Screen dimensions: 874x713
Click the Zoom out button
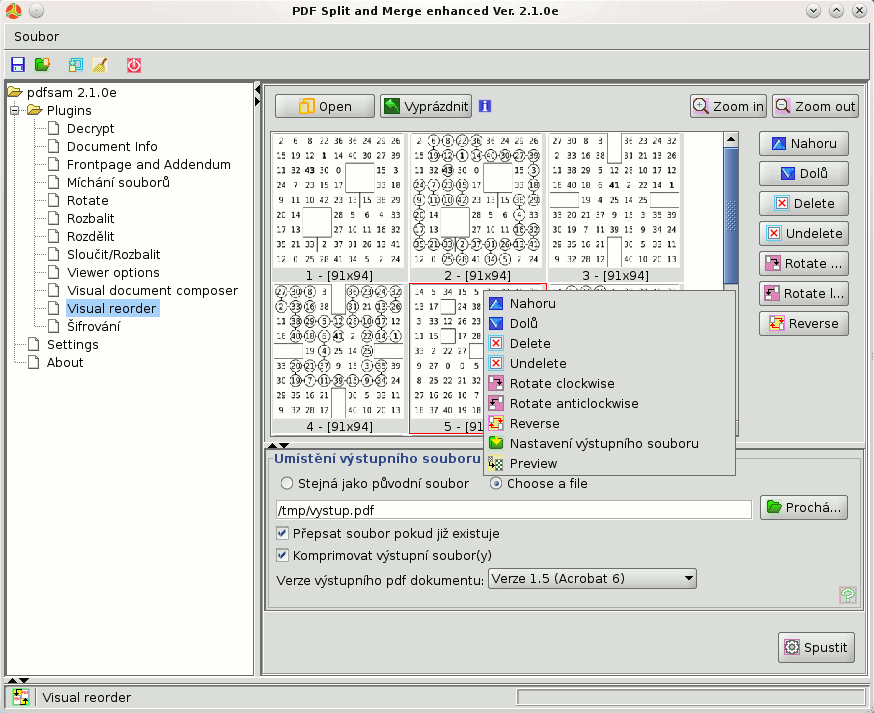click(x=815, y=106)
